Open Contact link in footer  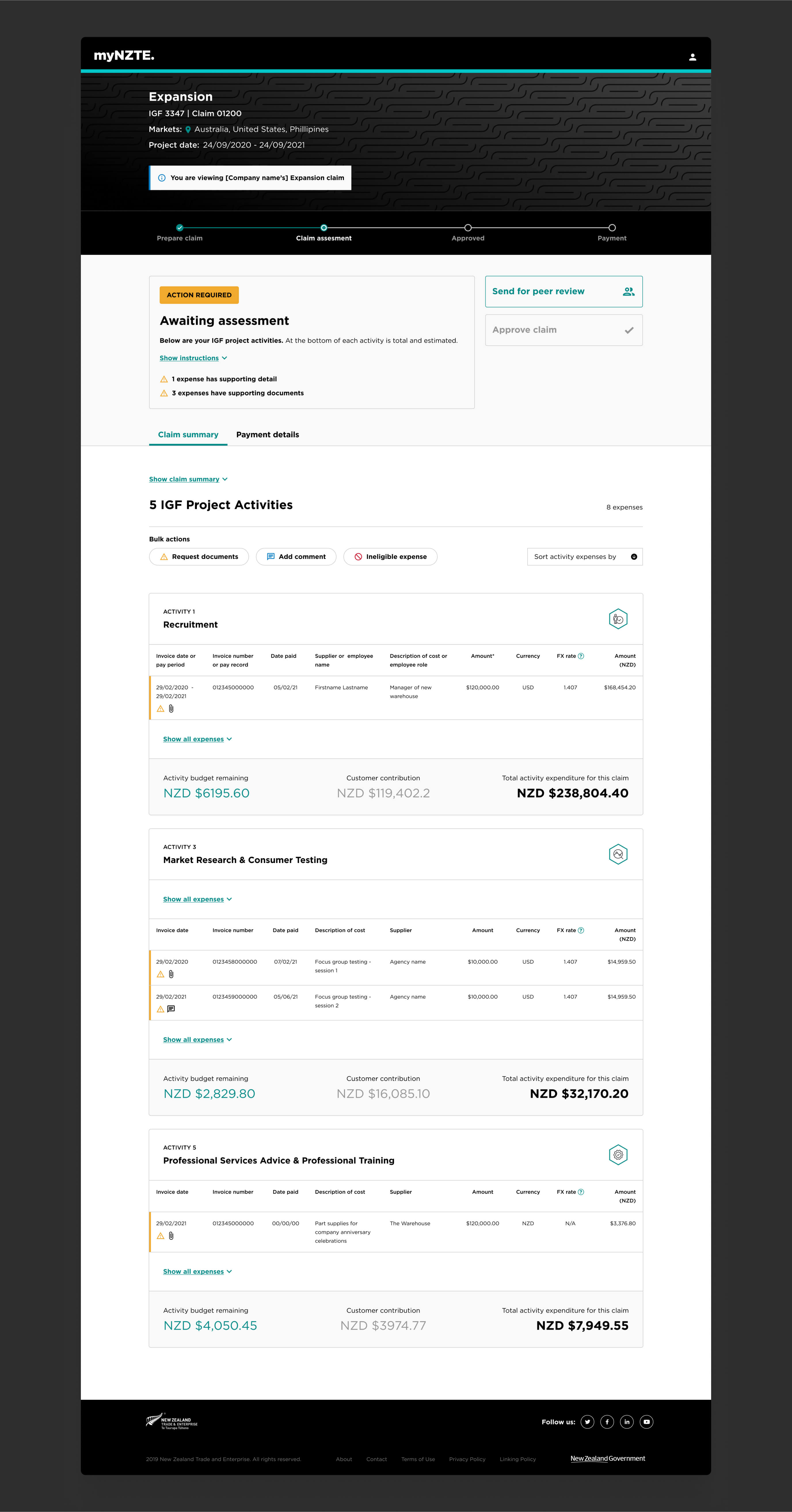376,1459
